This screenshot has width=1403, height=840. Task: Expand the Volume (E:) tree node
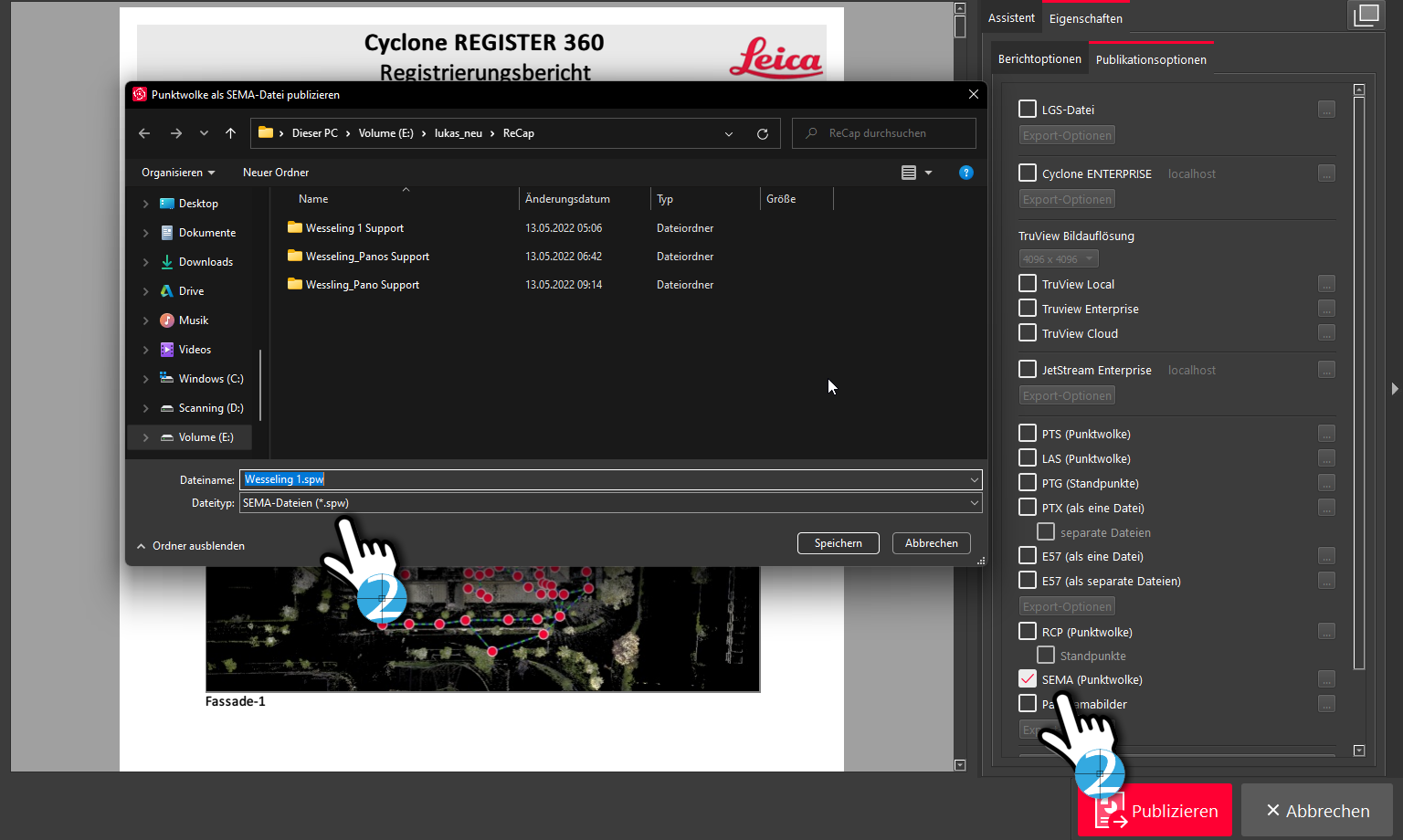pos(145,437)
